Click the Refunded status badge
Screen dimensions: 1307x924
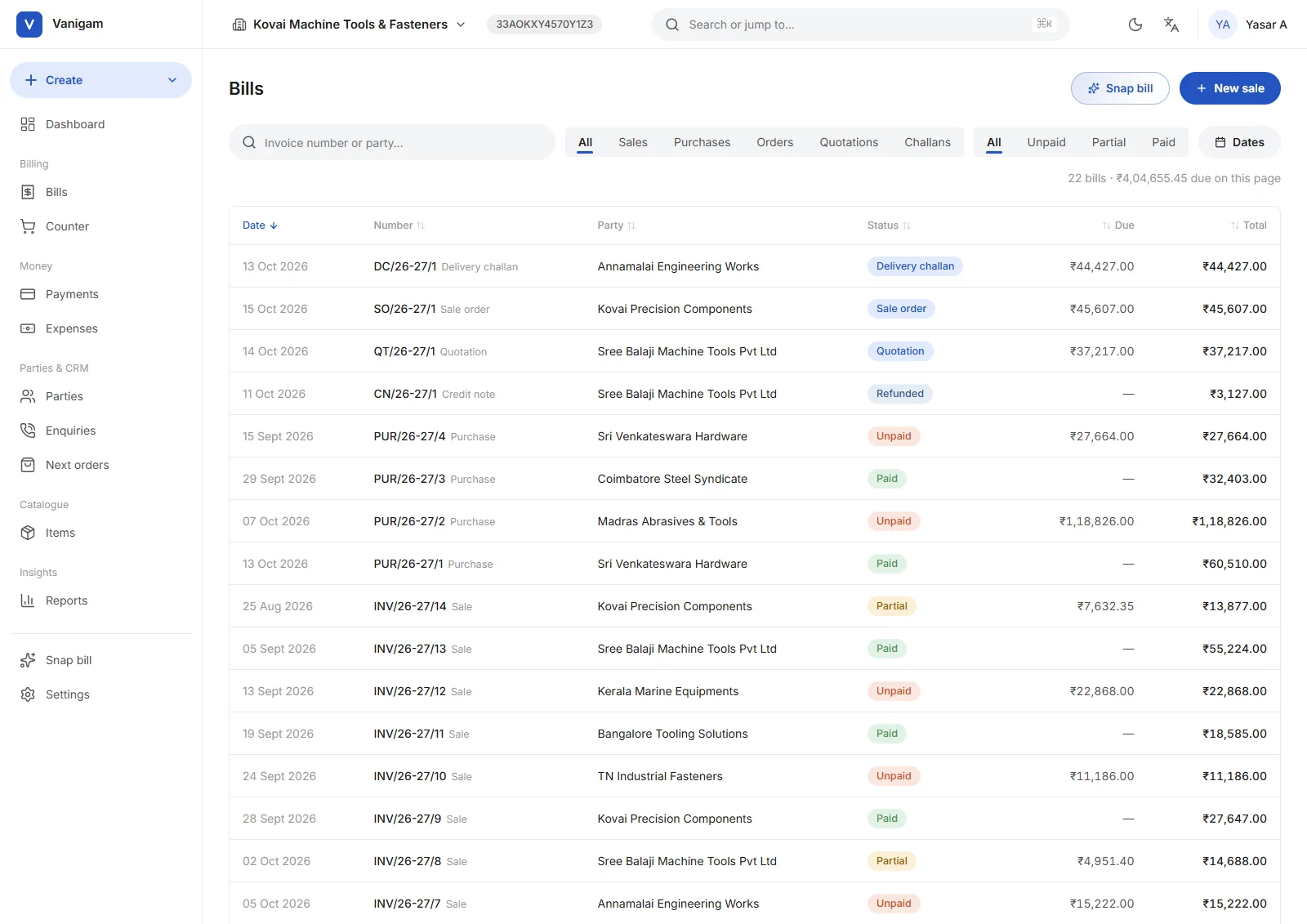899,394
